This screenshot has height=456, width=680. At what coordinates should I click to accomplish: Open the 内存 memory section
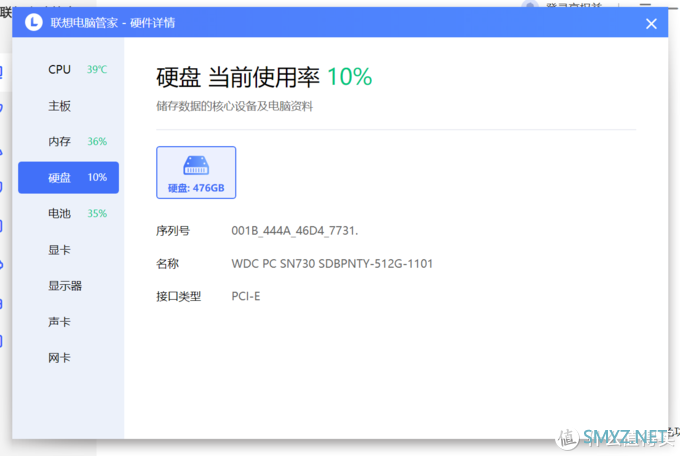pyautogui.click(x=69, y=141)
